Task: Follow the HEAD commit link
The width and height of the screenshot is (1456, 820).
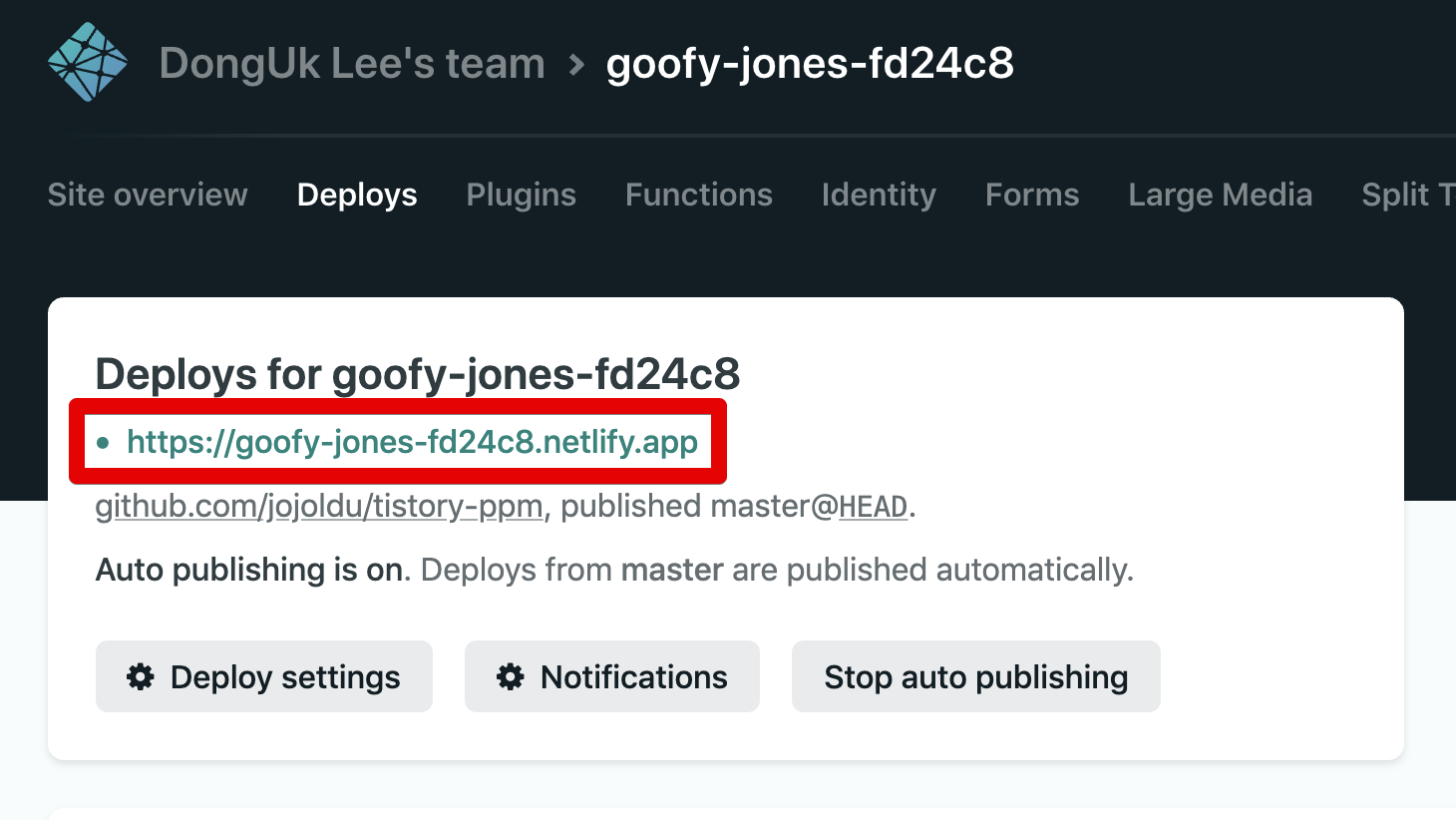Action: click(x=873, y=507)
